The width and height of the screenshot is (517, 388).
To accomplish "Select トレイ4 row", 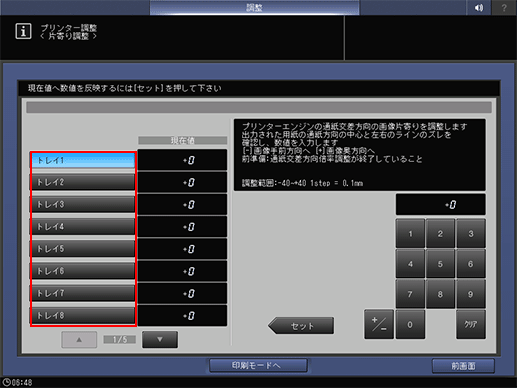I will pyautogui.click(x=83, y=227).
